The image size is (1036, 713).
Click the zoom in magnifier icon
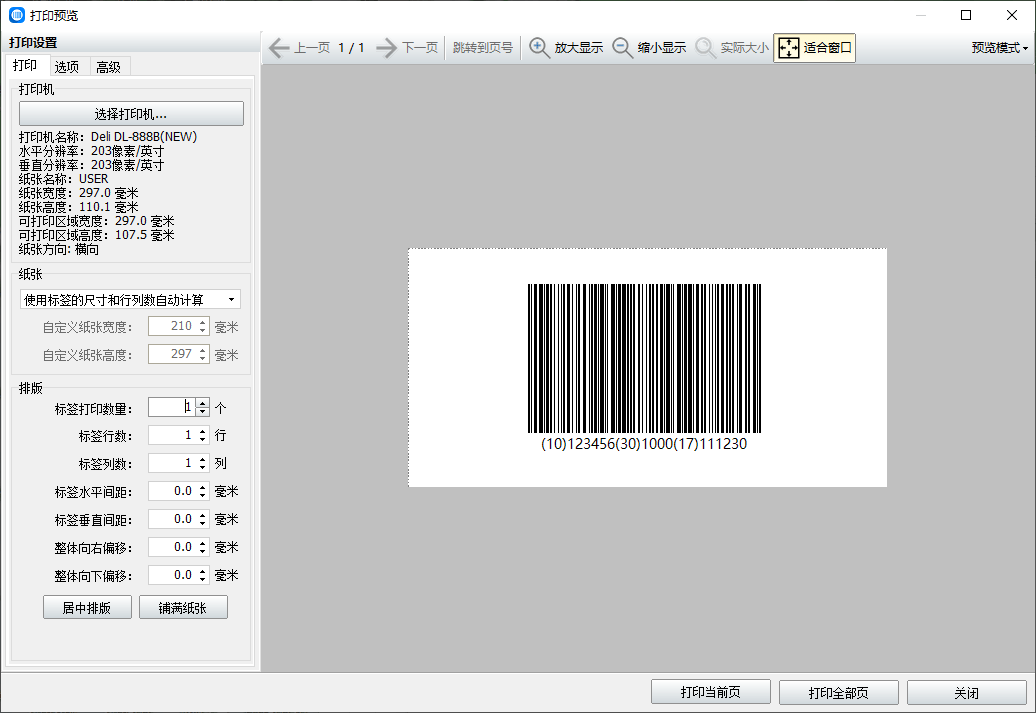click(x=540, y=48)
